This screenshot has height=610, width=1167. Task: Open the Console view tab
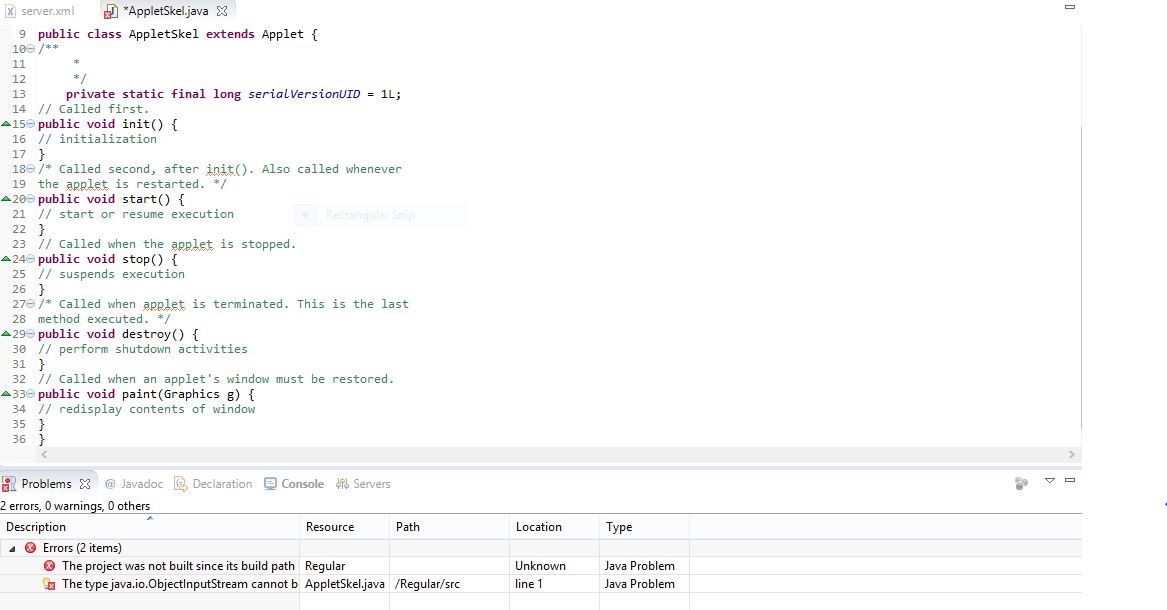coord(294,484)
